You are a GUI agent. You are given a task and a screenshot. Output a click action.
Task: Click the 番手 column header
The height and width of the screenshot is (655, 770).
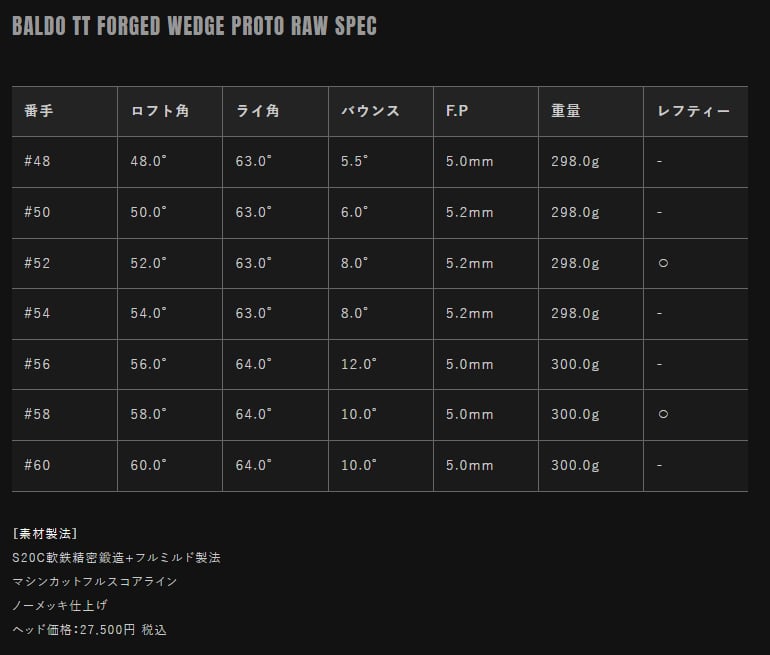pos(39,111)
